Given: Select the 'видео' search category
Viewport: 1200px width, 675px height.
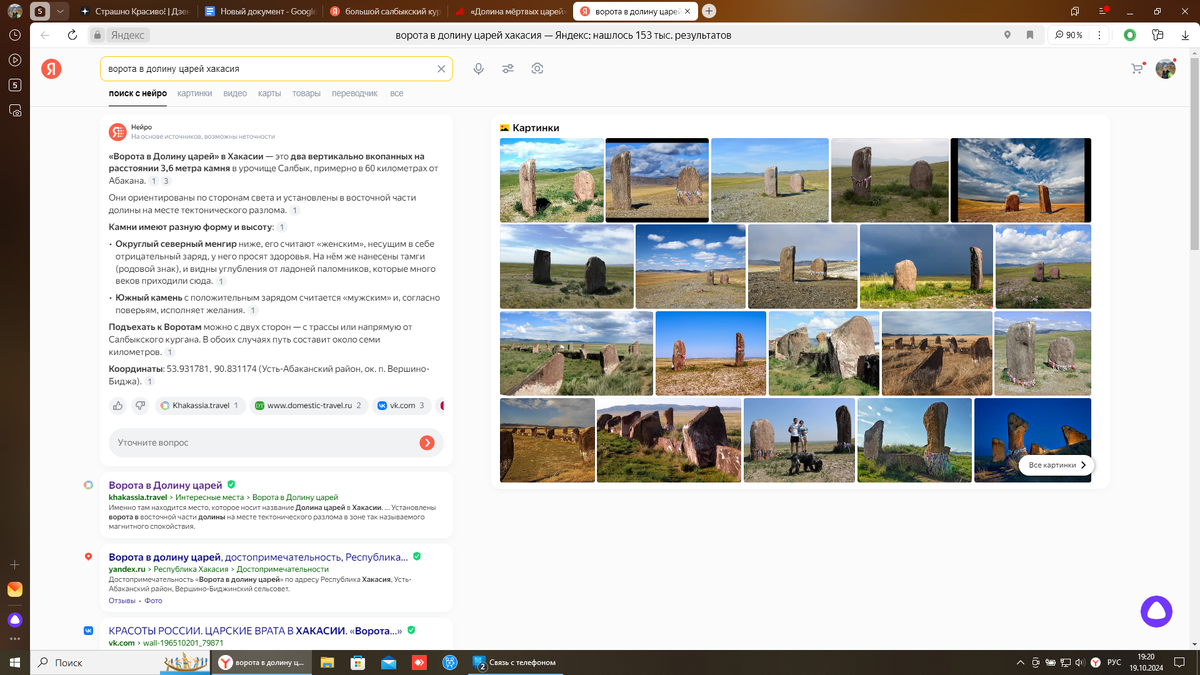Looking at the screenshot, I should pyautogui.click(x=235, y=93).
